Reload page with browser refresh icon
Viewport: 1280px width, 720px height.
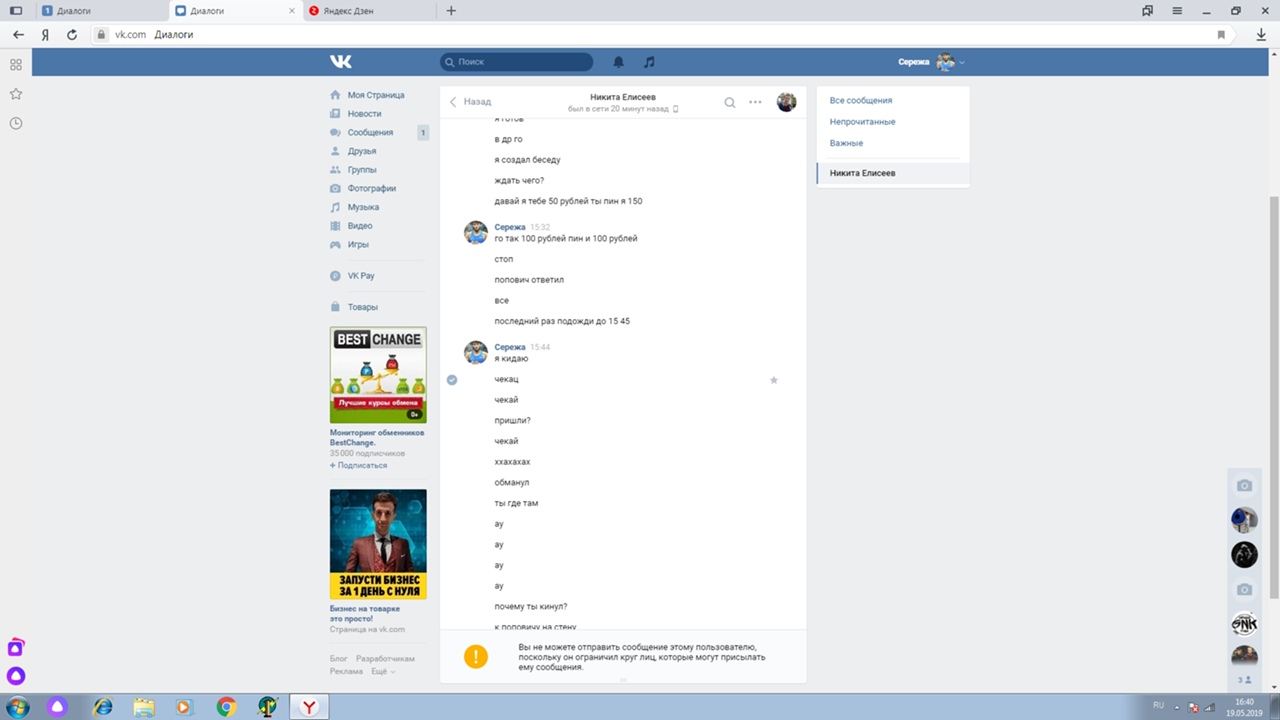pyautogui.click(x=72, y=34)
